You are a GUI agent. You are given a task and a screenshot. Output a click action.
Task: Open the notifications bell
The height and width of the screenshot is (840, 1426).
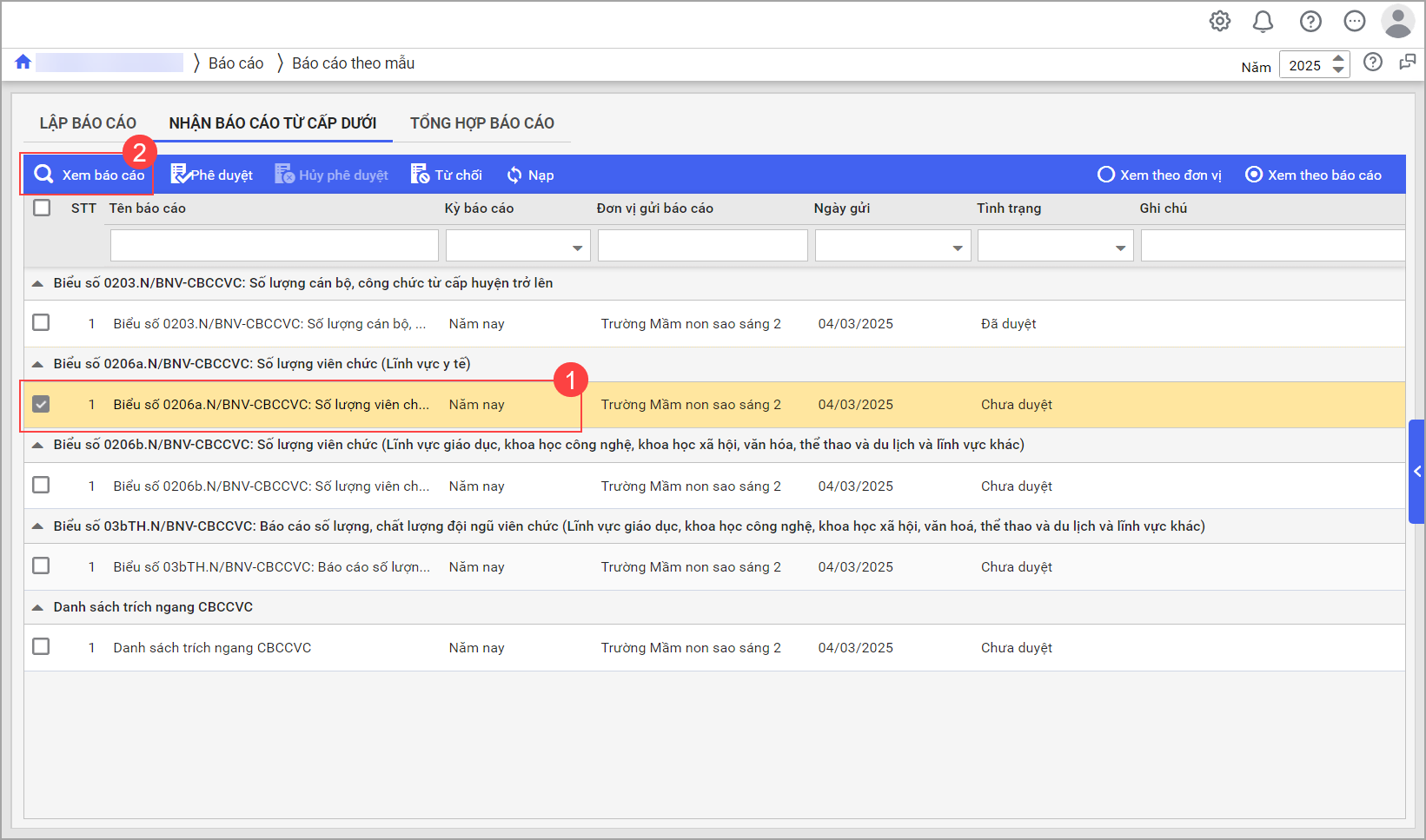[1263, 22]
